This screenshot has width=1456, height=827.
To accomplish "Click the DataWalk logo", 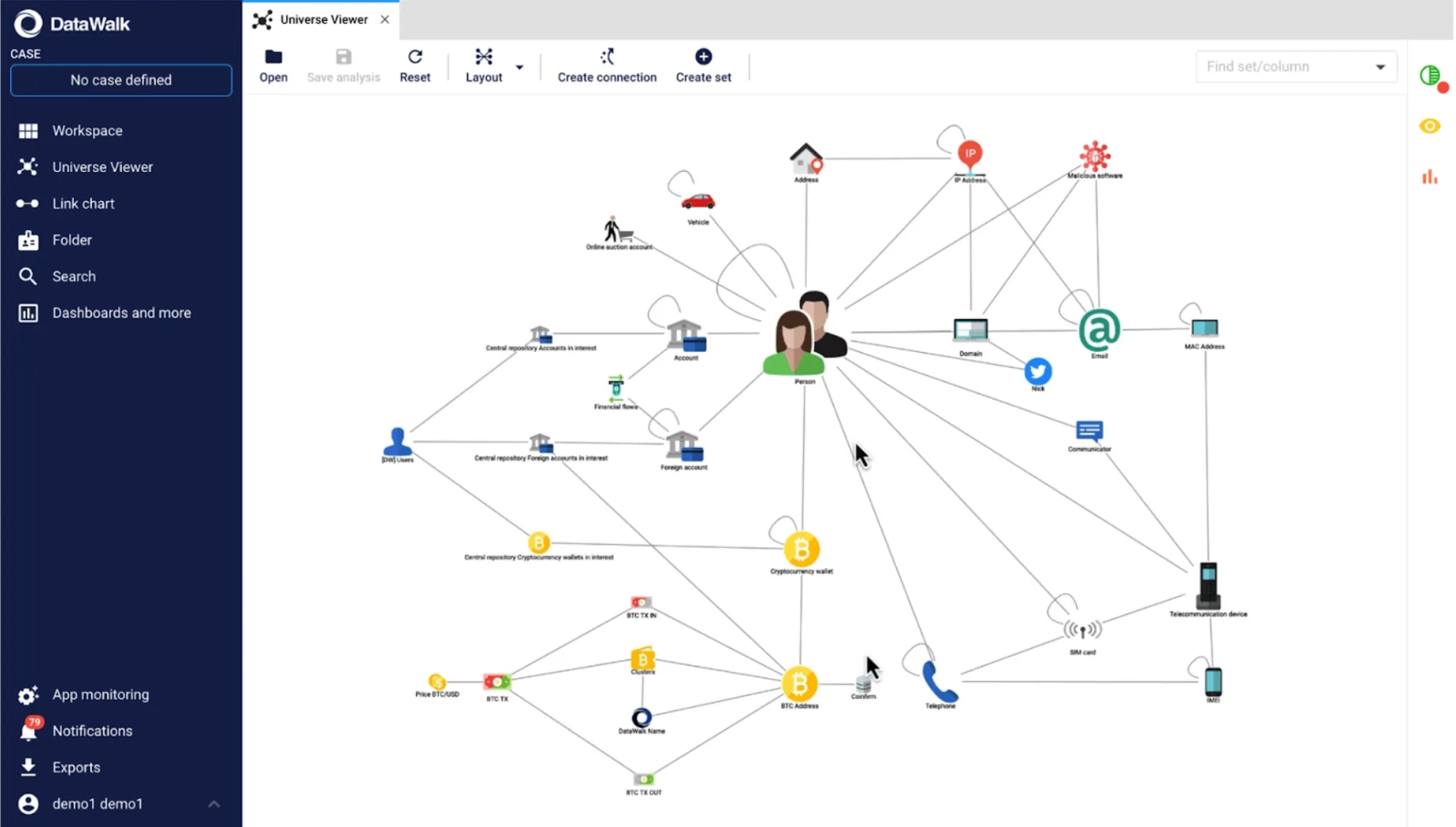I will (73, 24).
